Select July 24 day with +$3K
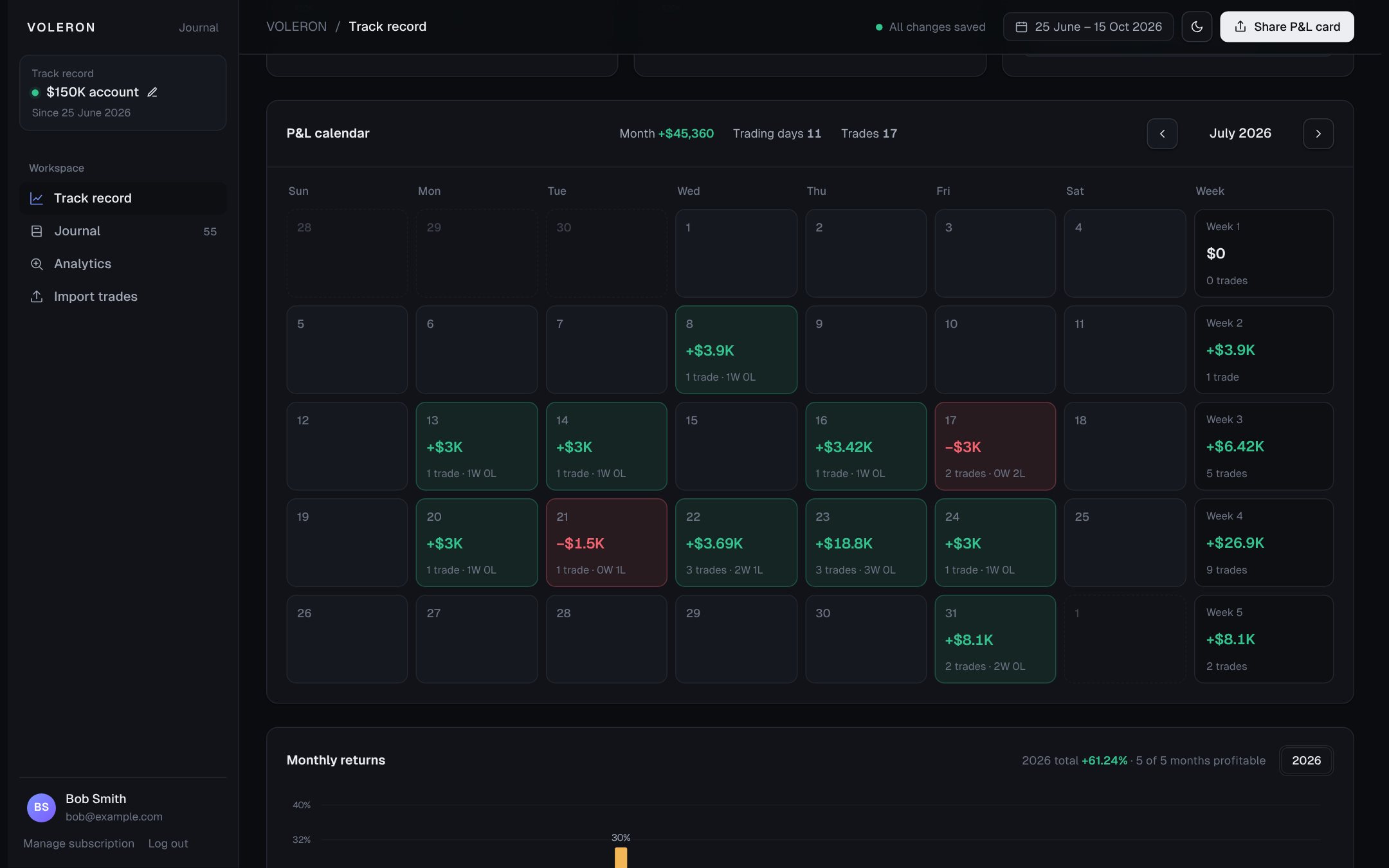 (995, 542)
